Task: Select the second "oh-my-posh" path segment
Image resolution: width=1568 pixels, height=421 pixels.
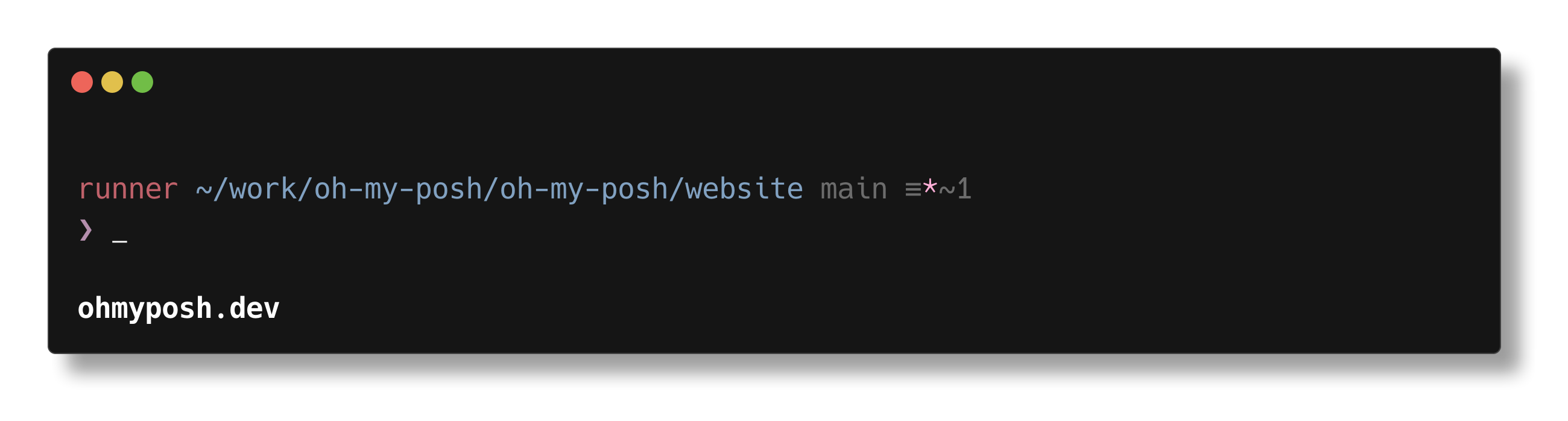Action: click(x=584, y=189)
